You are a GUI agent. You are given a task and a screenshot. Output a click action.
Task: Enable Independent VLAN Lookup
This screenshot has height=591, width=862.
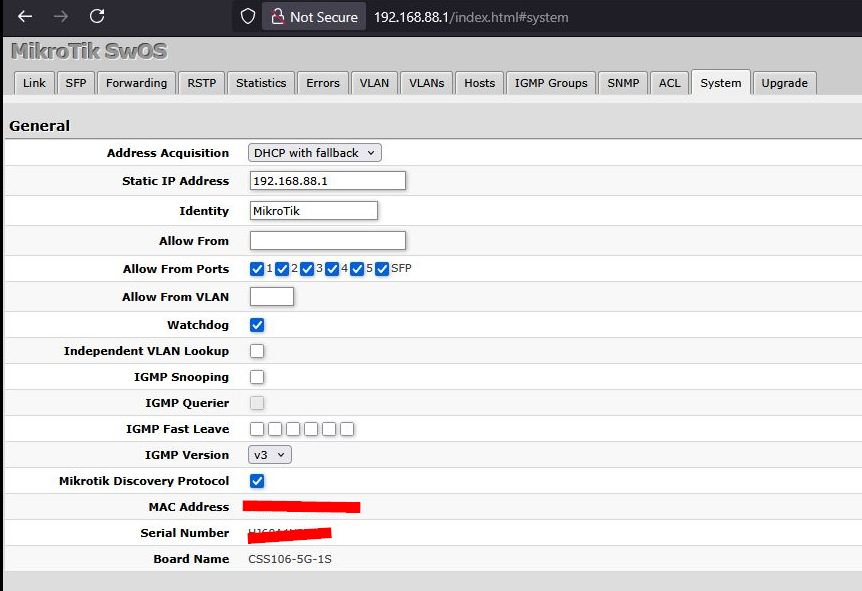[x=257, y=351]
